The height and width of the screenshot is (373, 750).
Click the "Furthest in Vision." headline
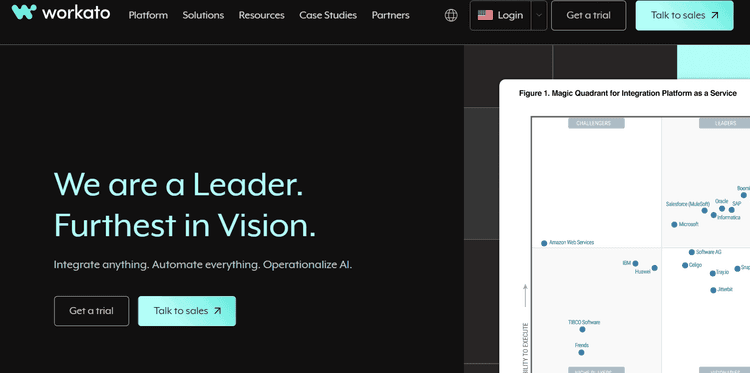click(185, 225)
